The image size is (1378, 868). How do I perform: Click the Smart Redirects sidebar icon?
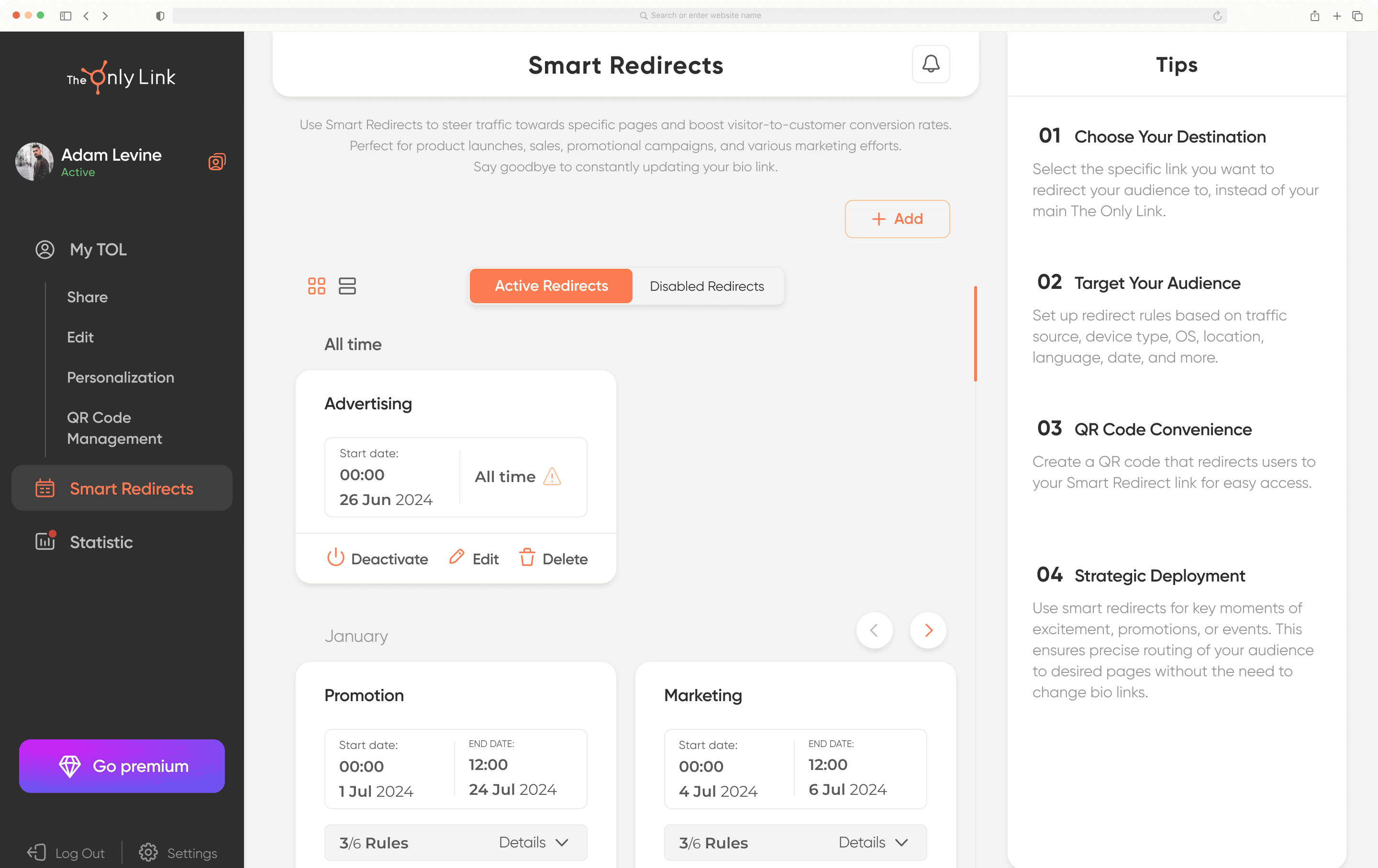coord(44,488)
